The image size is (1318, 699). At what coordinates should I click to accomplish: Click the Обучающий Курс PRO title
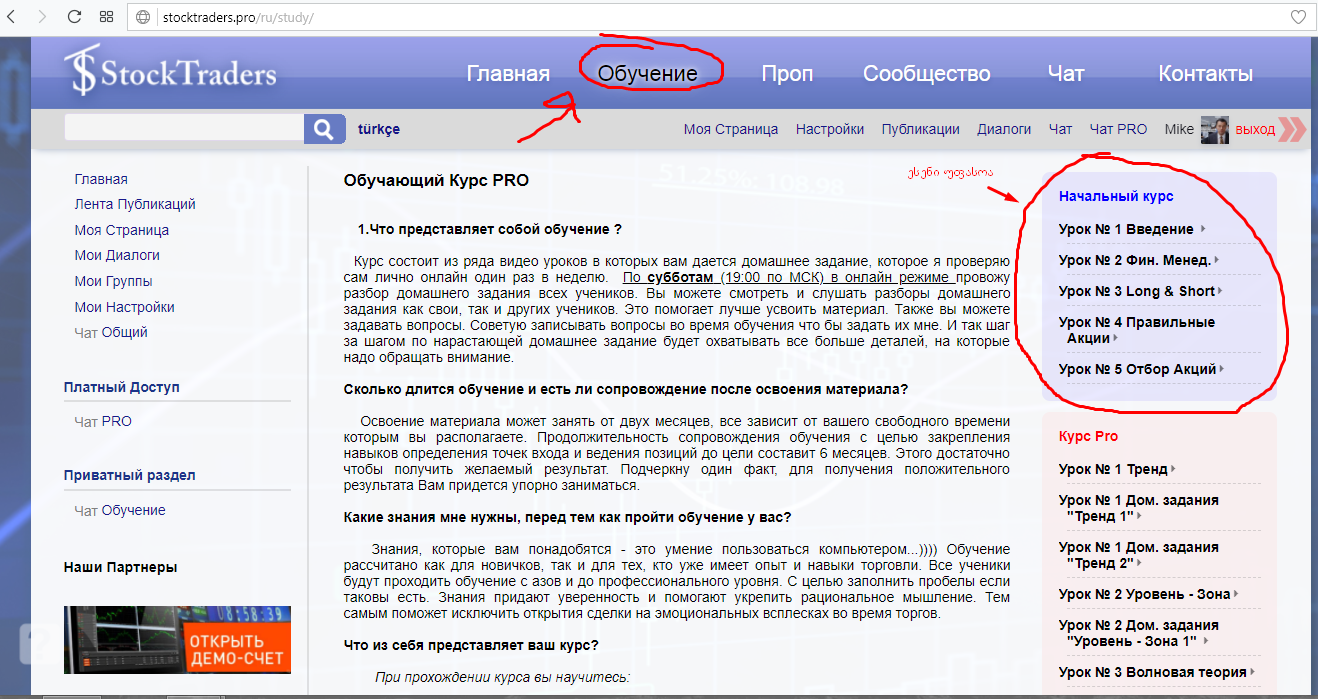[x=436, y=181]
